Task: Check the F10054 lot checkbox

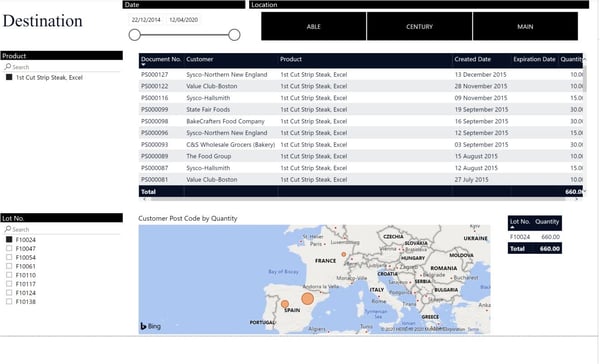Action: 9,257
